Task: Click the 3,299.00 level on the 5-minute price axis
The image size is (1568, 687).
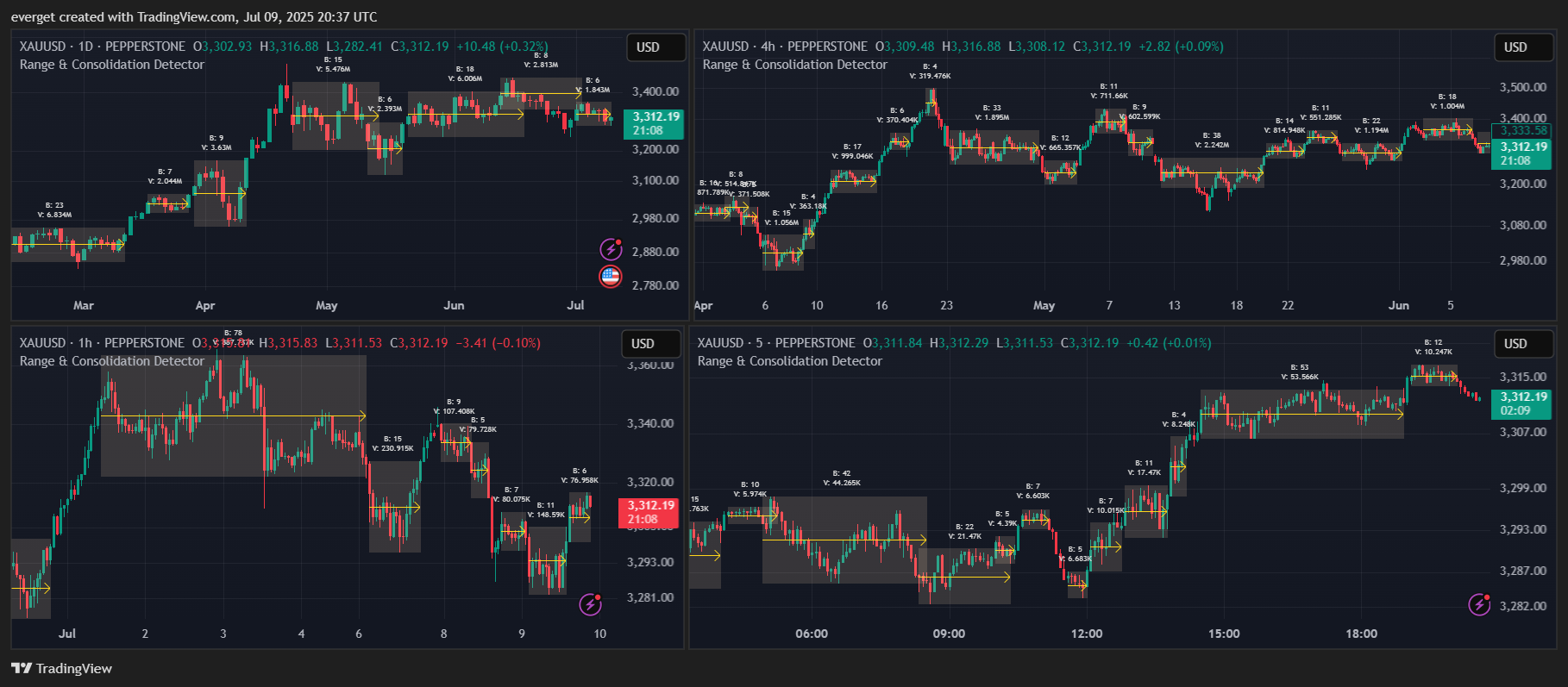Action: 1523,488
